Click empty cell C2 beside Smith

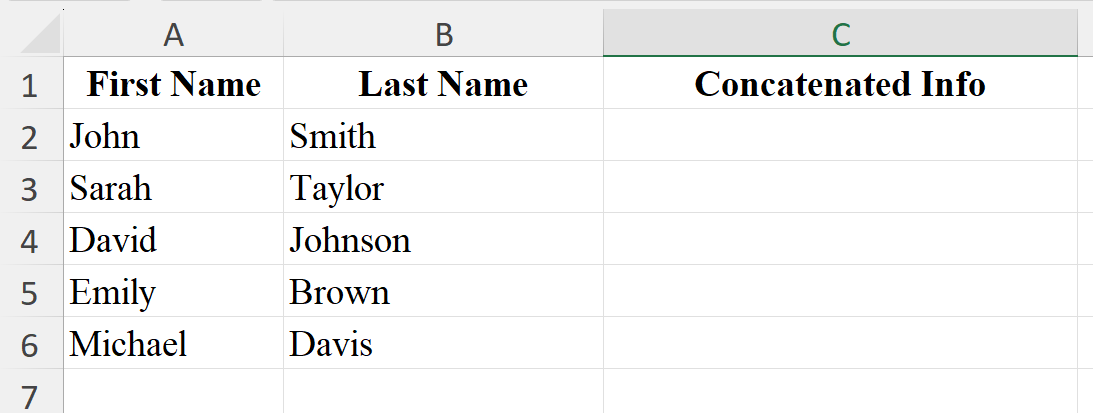840,136
